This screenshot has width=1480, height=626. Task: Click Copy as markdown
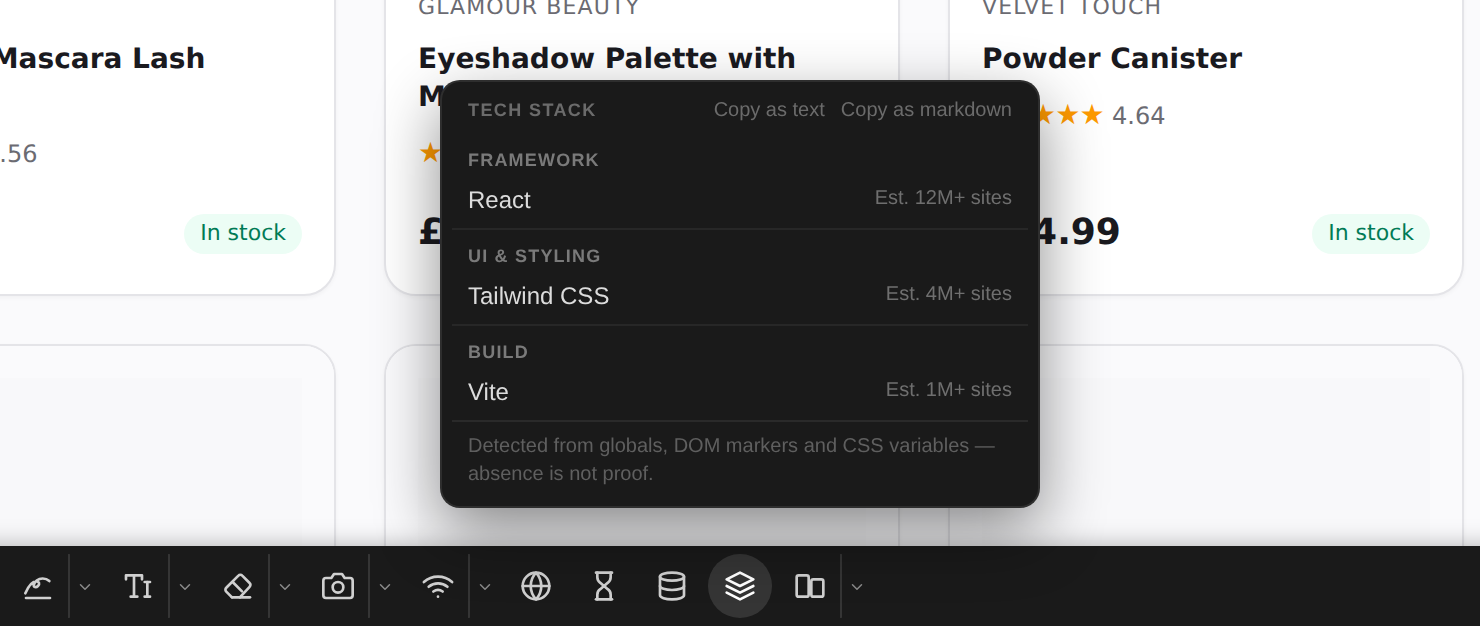[x=926, y=110]
